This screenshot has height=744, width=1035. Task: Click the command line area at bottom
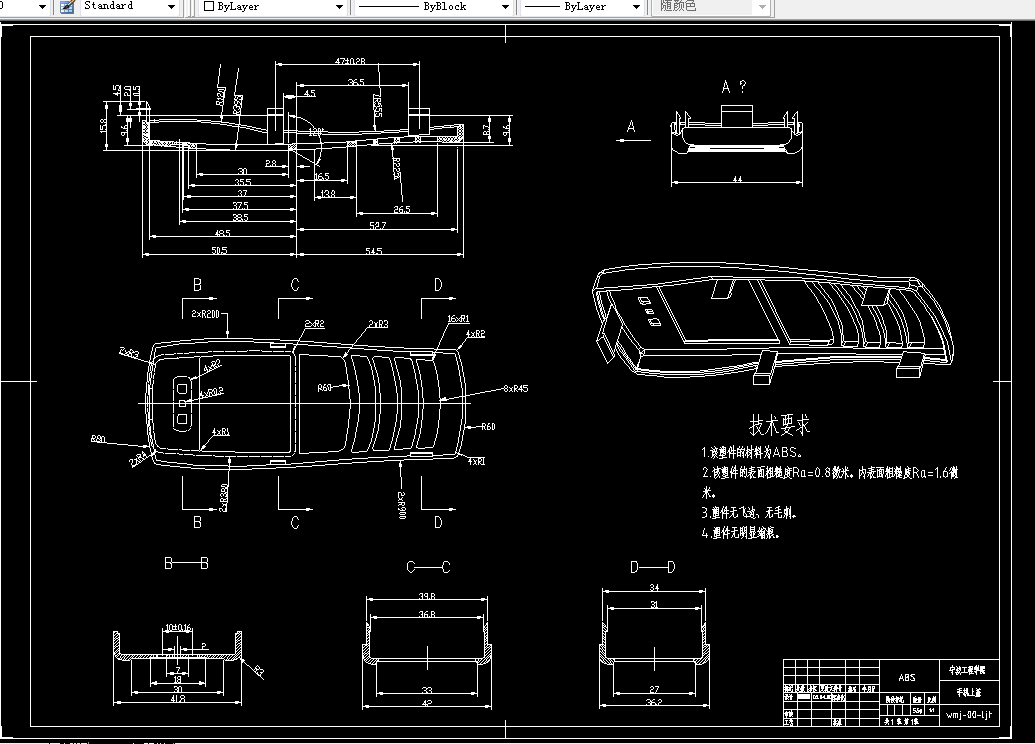click(x=400, y=740)
